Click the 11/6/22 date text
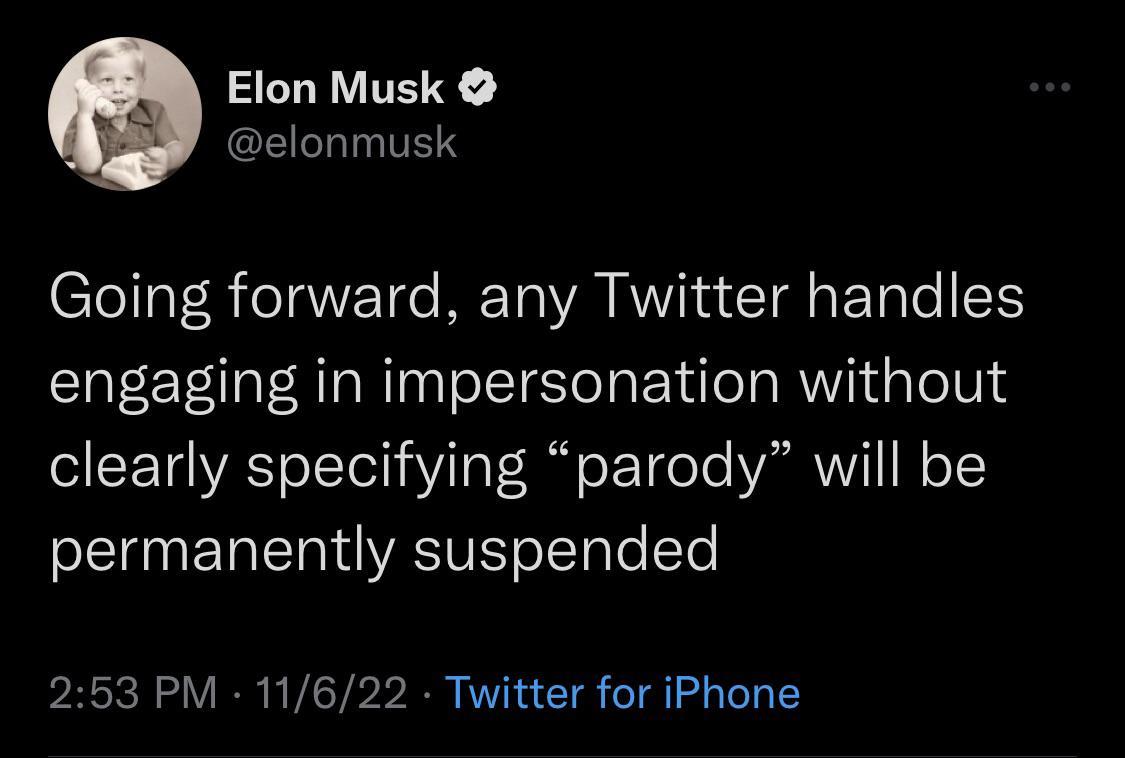This screenshot has height=758, width=1125. pyautogui.click(x=330, y=693)
